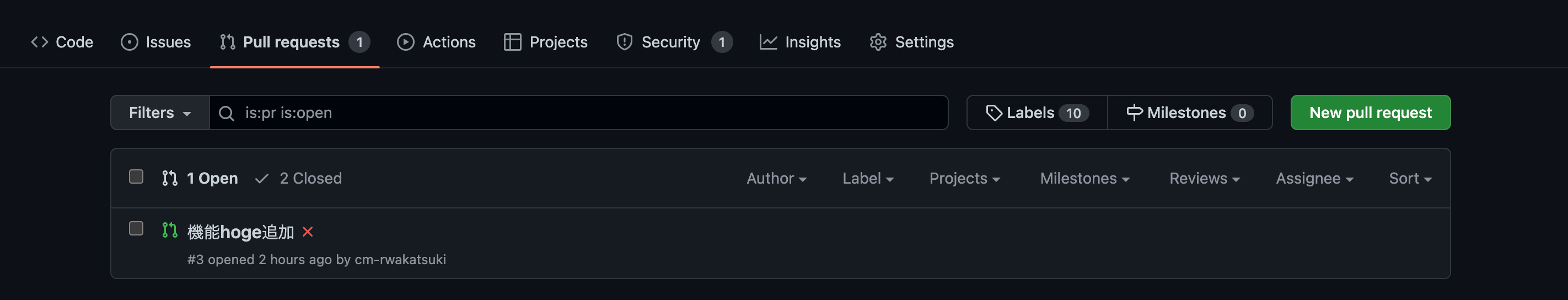Expand the Reviews filter dropdown
1568x300 pixels.
coord(1204,178)
